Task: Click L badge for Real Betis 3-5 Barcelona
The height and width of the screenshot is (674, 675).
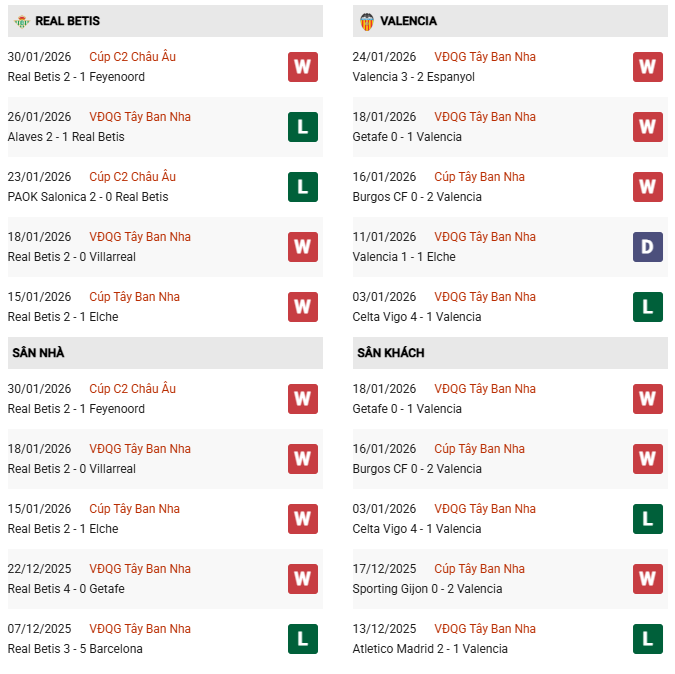Action: click(x=303, y=639)
